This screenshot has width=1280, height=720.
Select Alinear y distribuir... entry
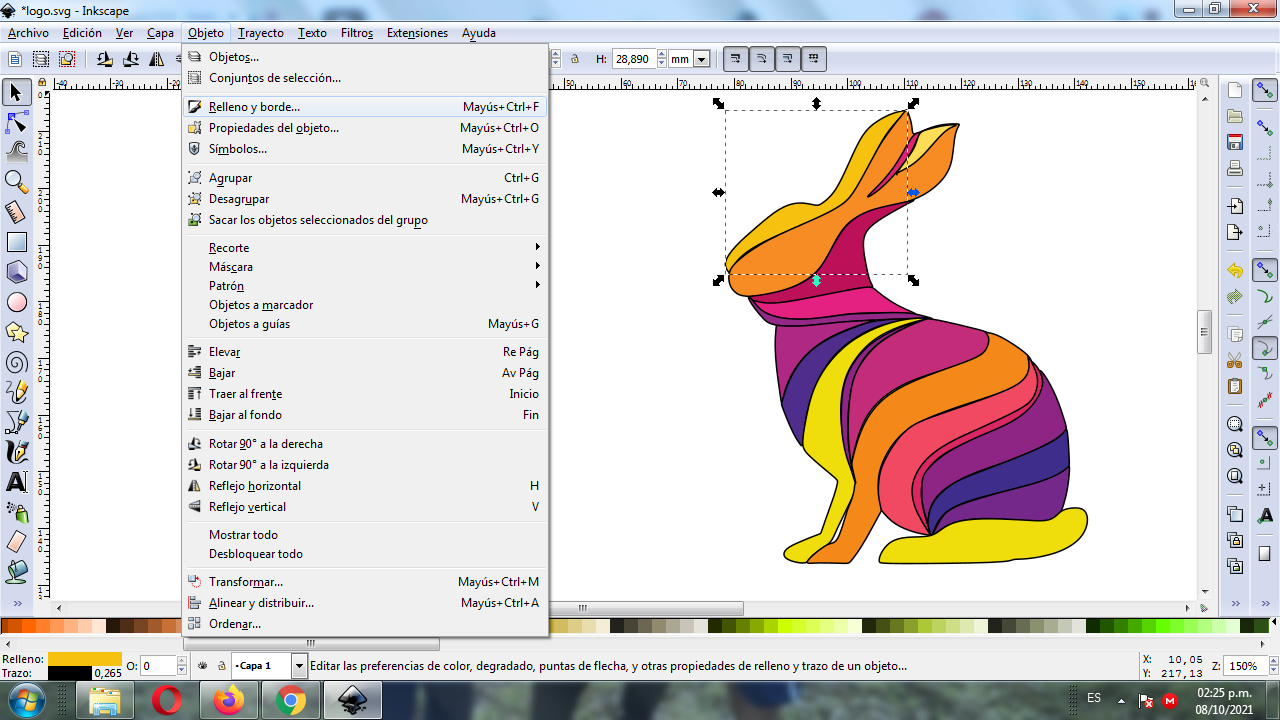click(x=365, y=603)
